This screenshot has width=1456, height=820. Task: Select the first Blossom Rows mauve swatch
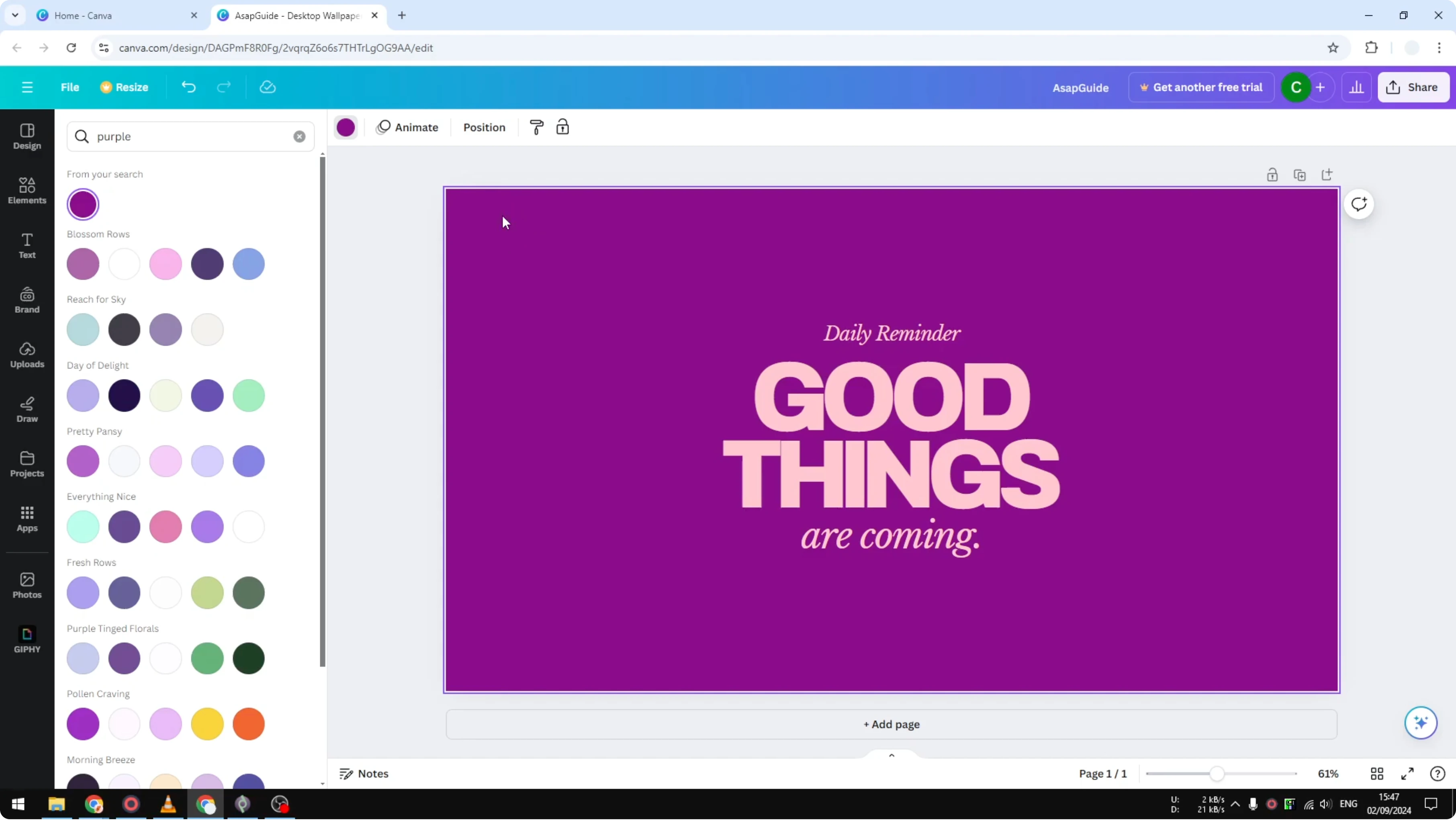point(83,264)
